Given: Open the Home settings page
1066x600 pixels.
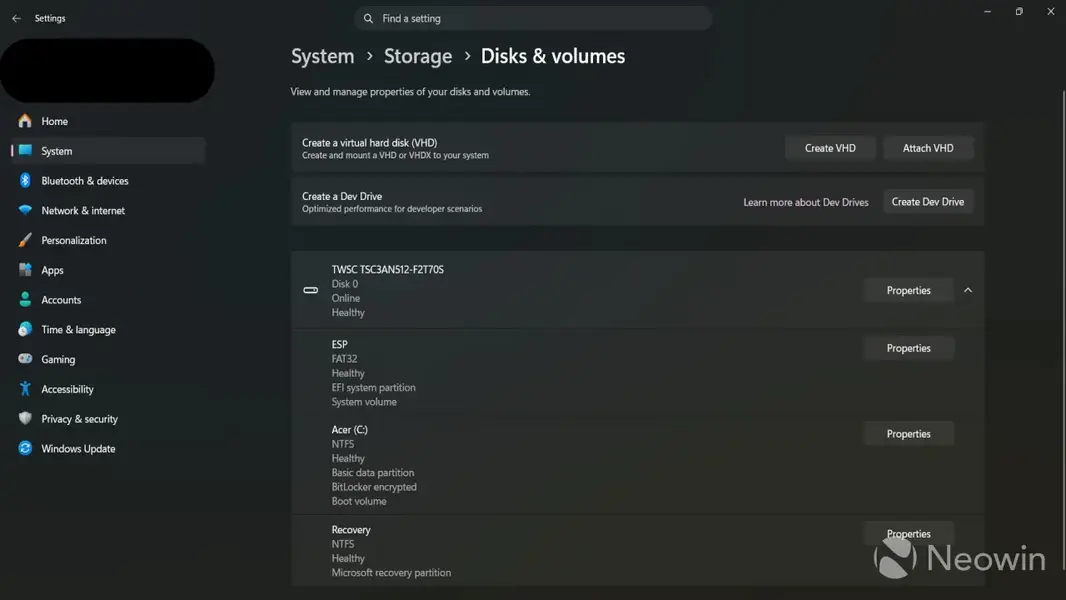Looking at the screenshot, I should click(x=107, y=121).
